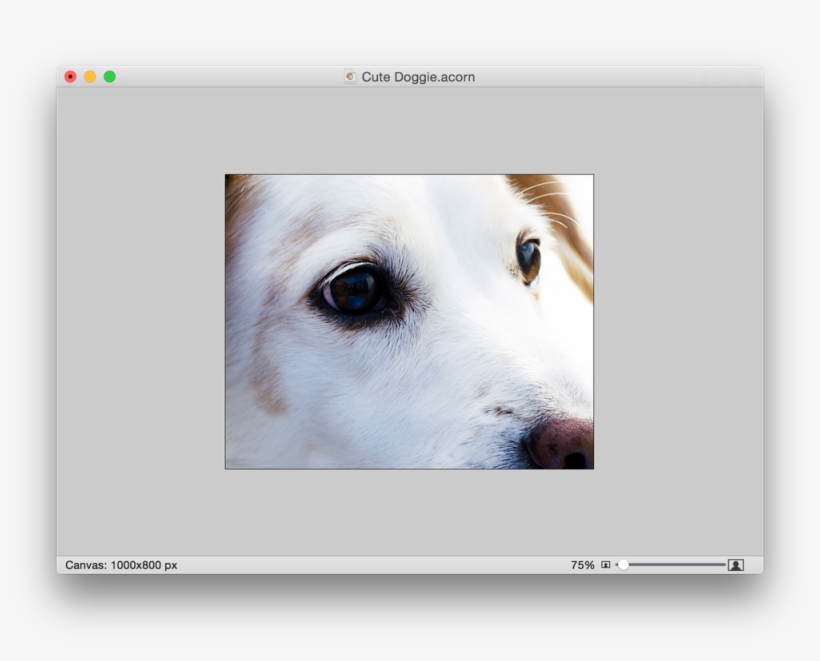This screenshot has height=661, width=820.
Task: Click the Acorn document proxy icon beside the window title
Action: [351, 76]
